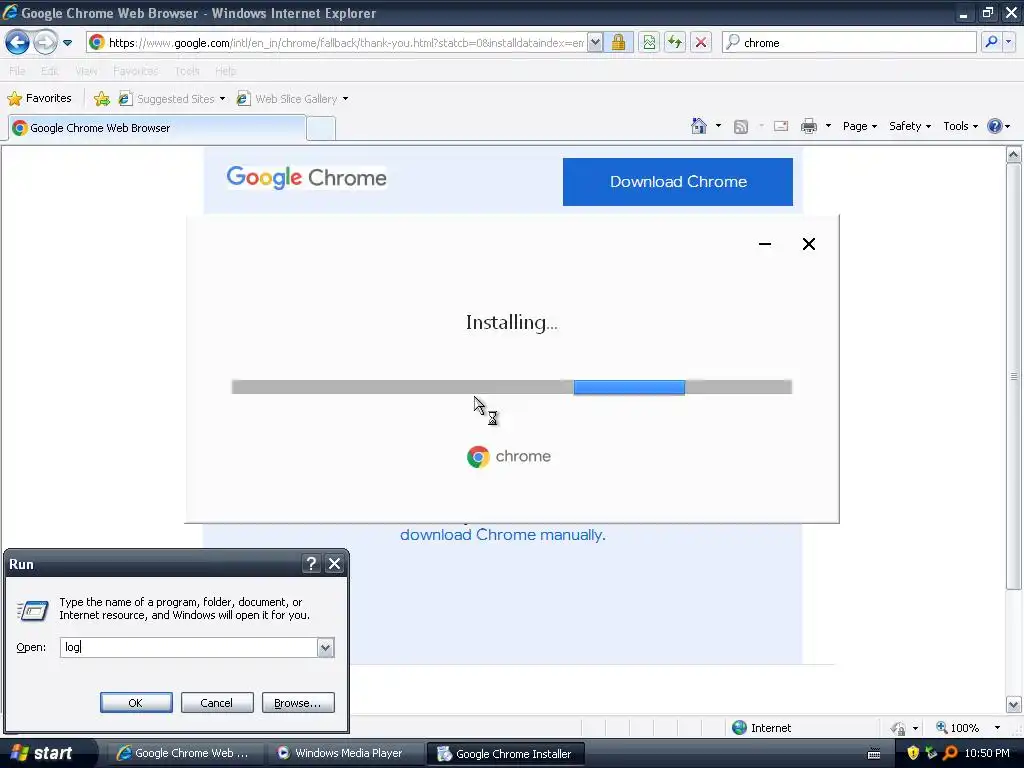Click the installing progress bar
This screenshot has height=768, width=1024.
pyautogui.click(x=511, y=387)
